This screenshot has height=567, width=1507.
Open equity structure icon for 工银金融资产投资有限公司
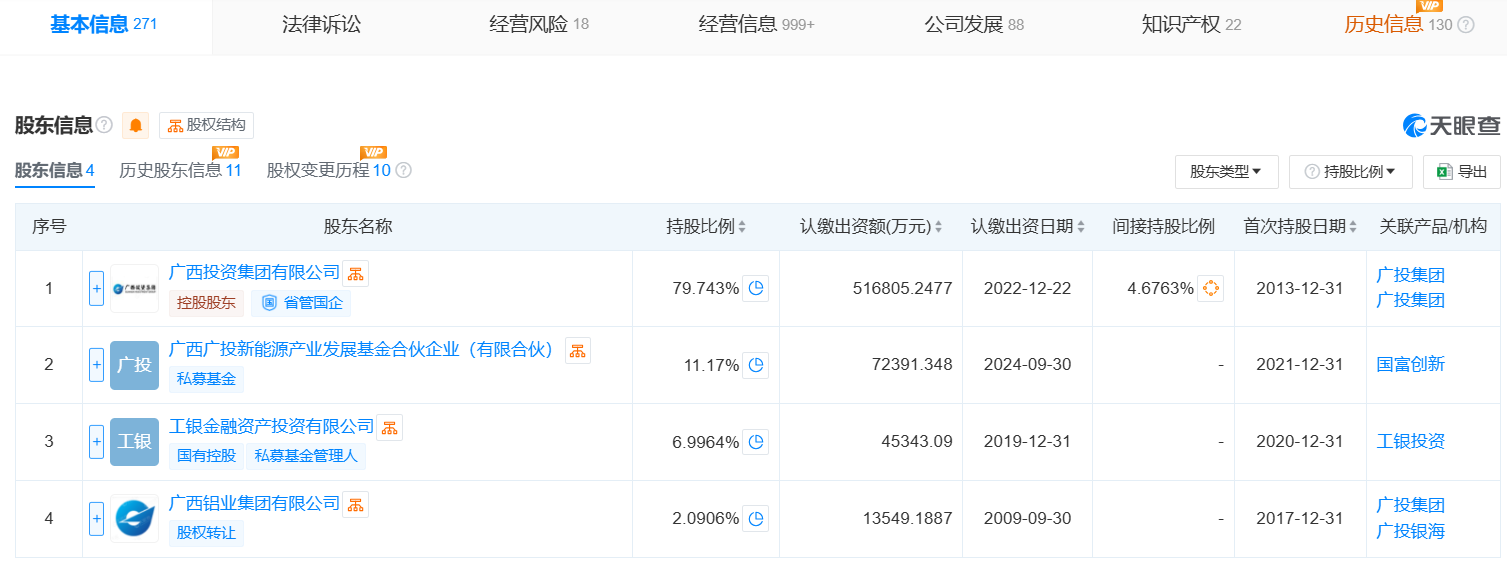pyautogui.click(x=389, y=427)
